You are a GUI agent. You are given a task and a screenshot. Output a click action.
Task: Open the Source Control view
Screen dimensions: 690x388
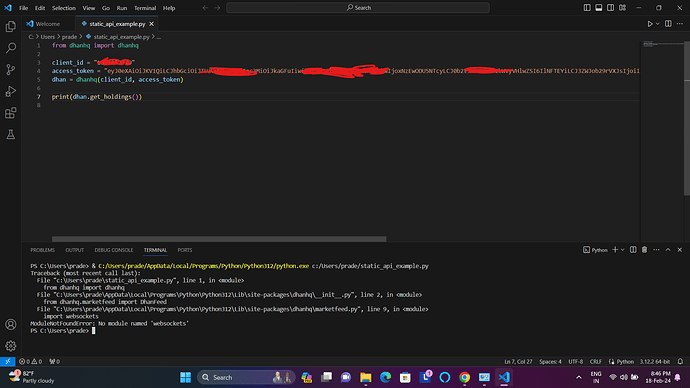(x=11, y=70)
